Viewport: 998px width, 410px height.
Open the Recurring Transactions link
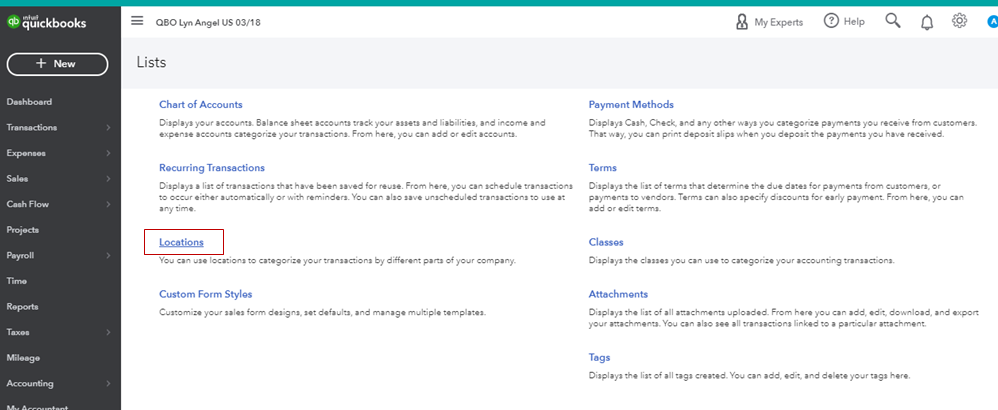point(212,168)
